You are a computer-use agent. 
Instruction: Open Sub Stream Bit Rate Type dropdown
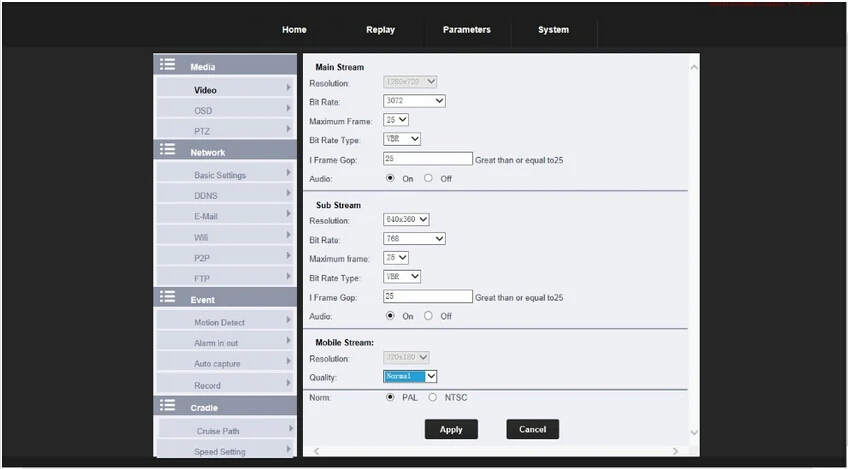[402, 276]
